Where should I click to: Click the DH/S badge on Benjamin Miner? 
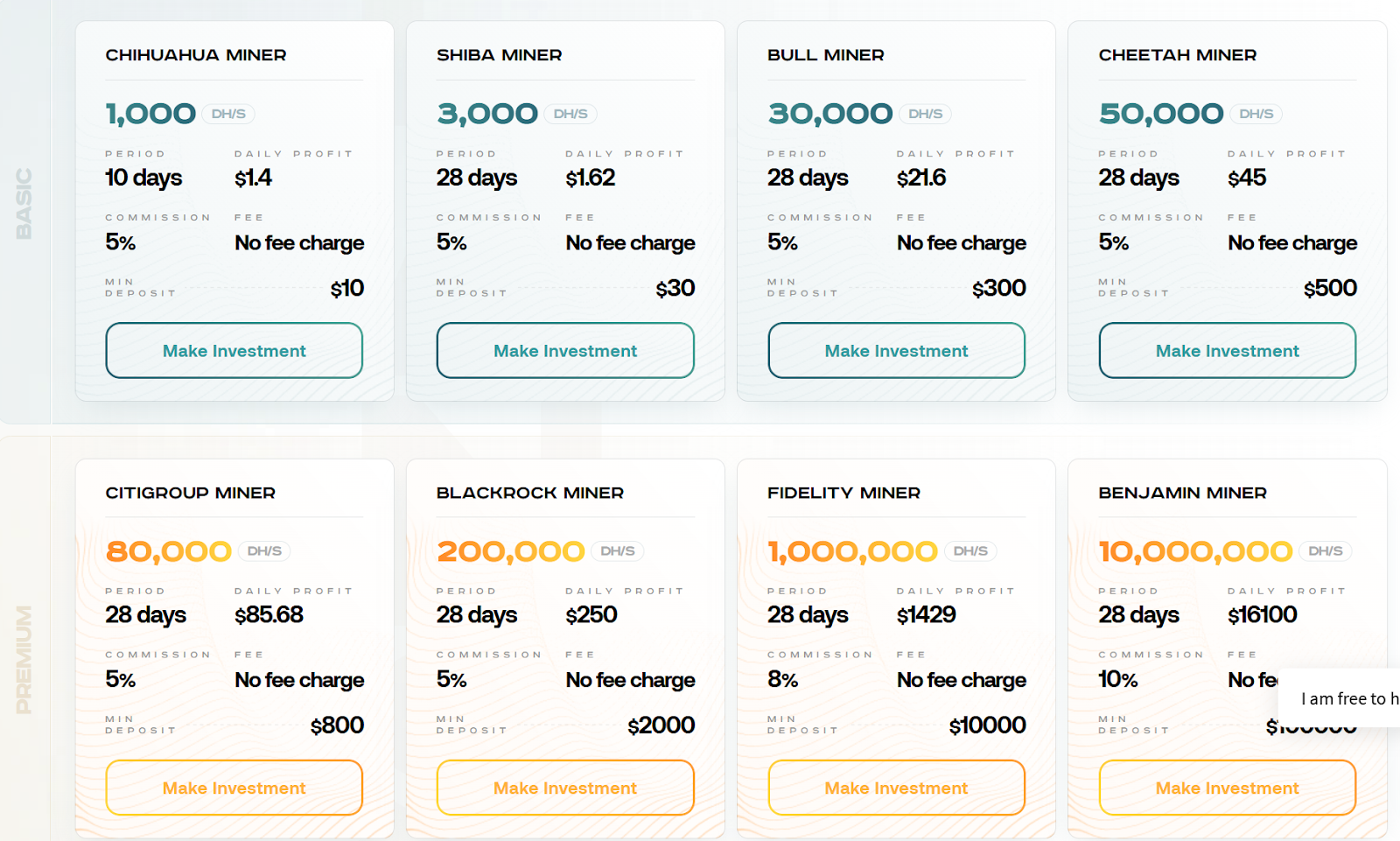pos(1326,551)
